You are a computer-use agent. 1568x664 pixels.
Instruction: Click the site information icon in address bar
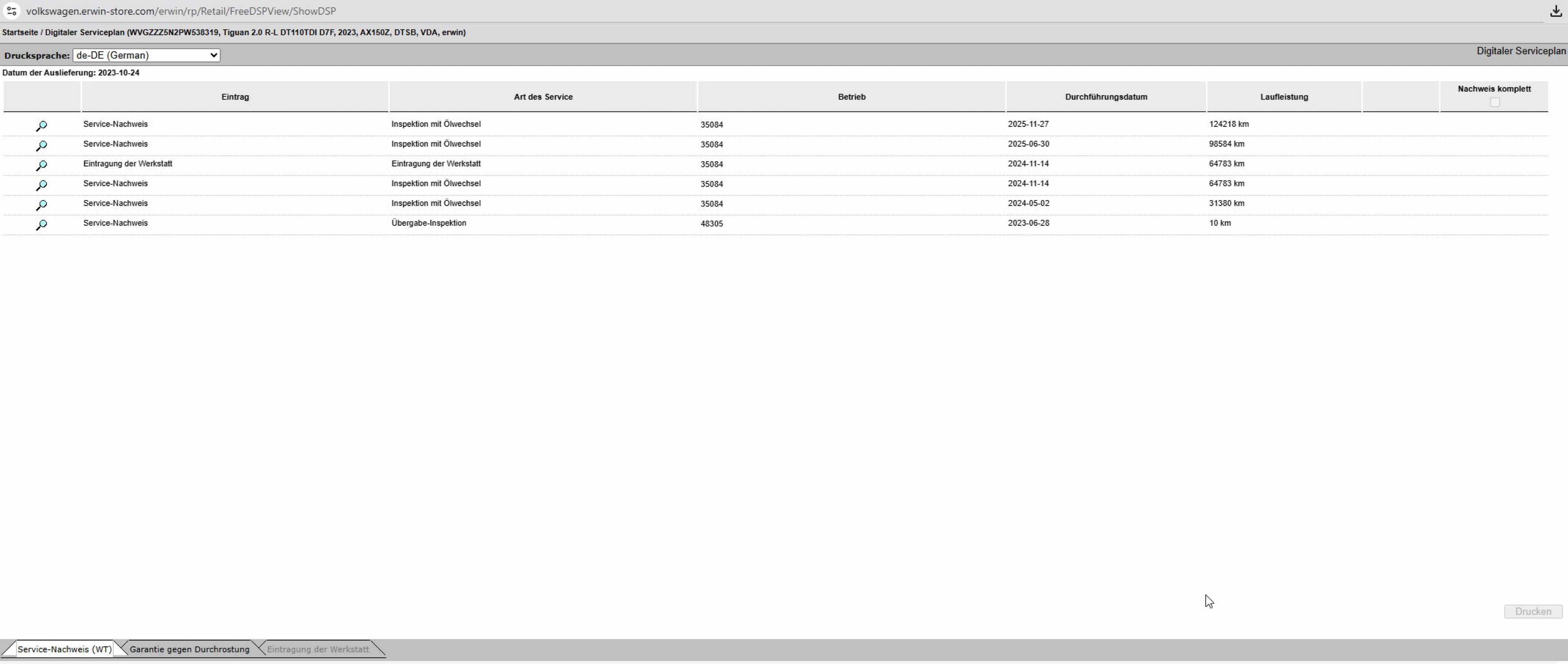(x=12, y=11)
